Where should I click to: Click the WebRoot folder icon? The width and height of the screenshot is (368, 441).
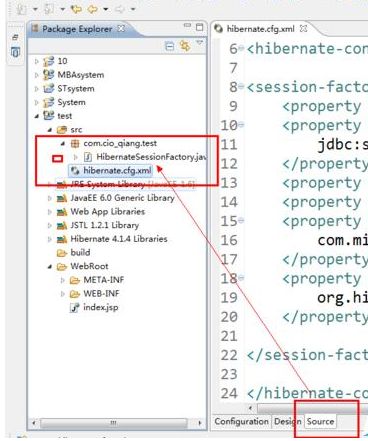[x=62, y=267]
